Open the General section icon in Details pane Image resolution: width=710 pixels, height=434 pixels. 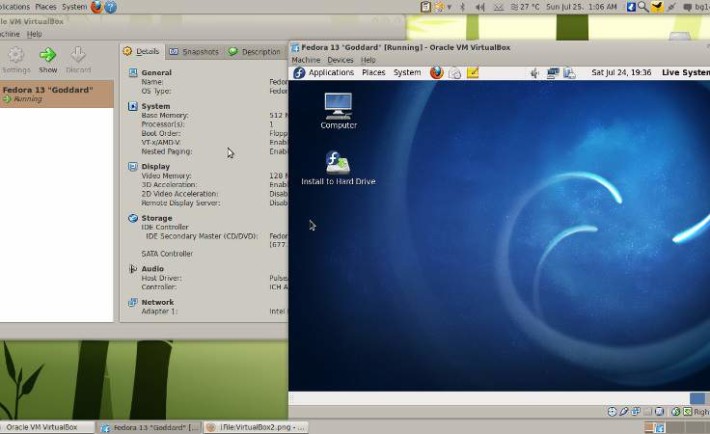133,72
